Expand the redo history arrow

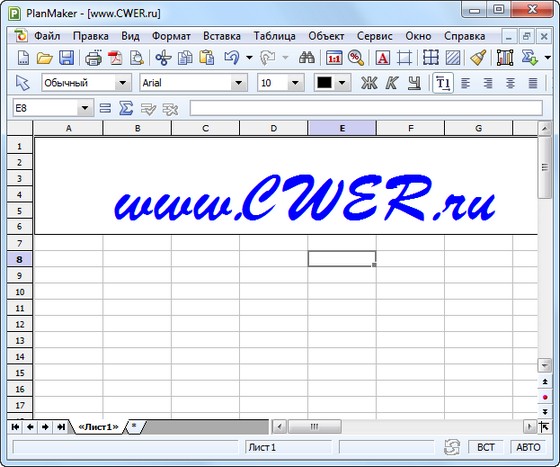(x=285, y=57)
